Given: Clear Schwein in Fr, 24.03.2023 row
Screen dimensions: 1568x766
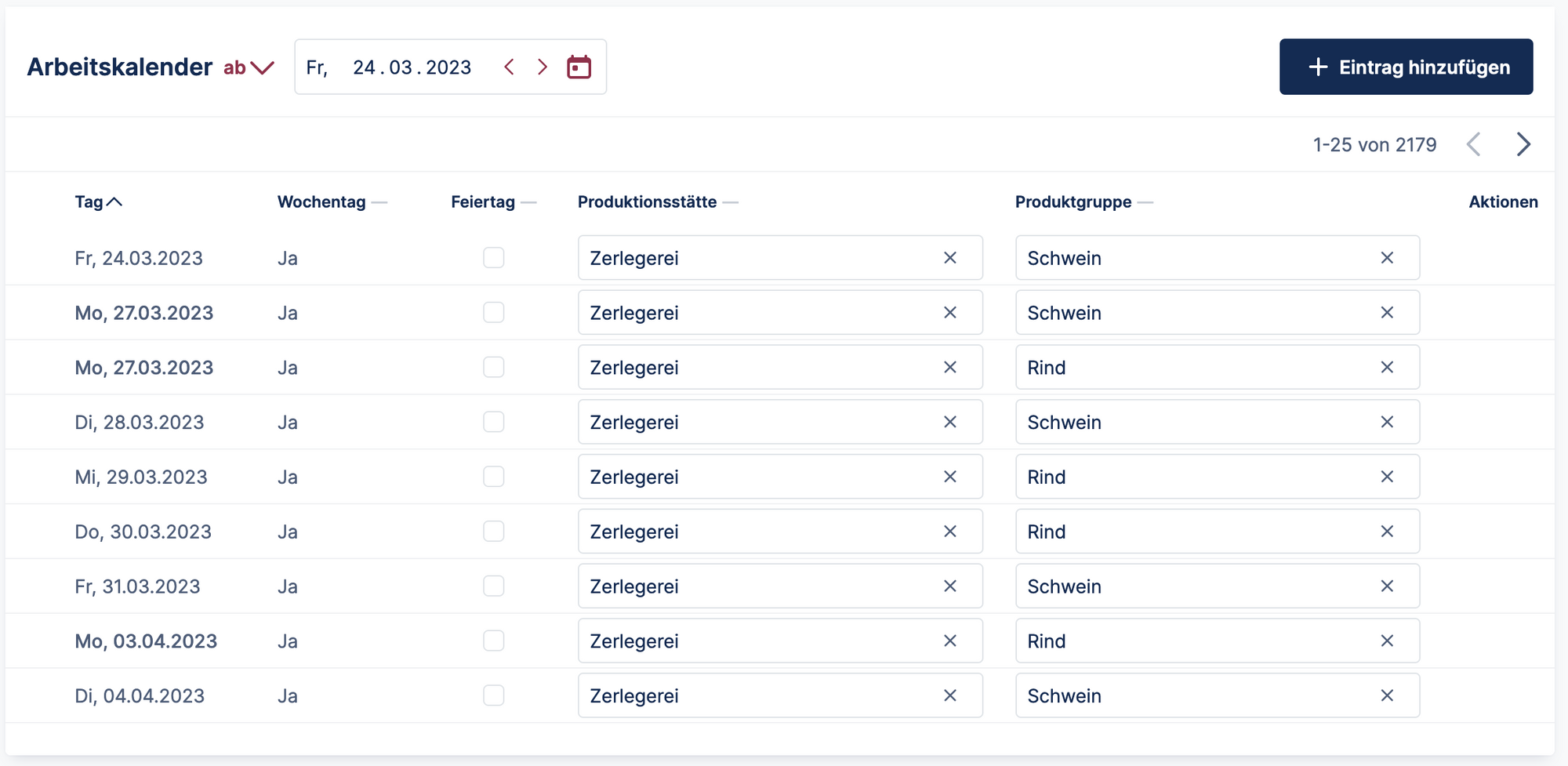Looking at the screenshot, I should [x=1386, y=258].
